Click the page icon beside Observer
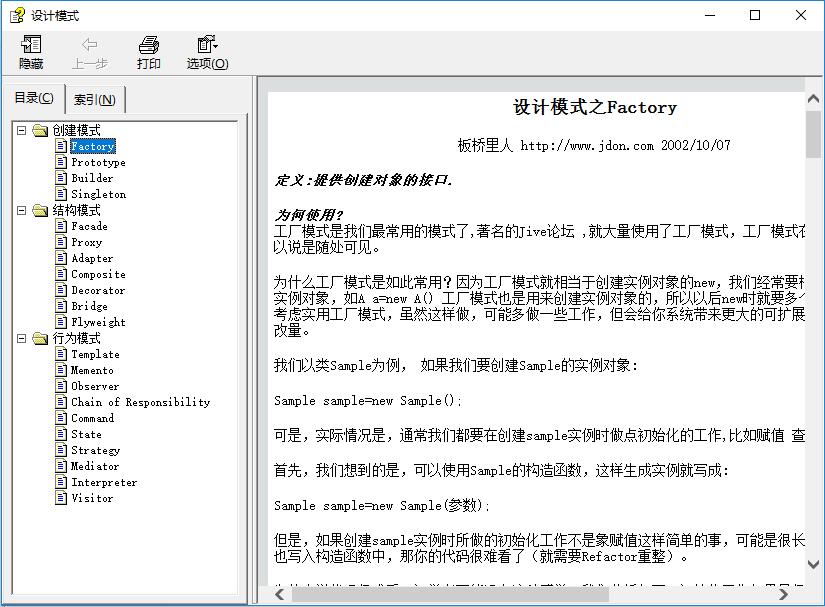The height and width of the screenshot is (607, 825). [x=62, y=386]
